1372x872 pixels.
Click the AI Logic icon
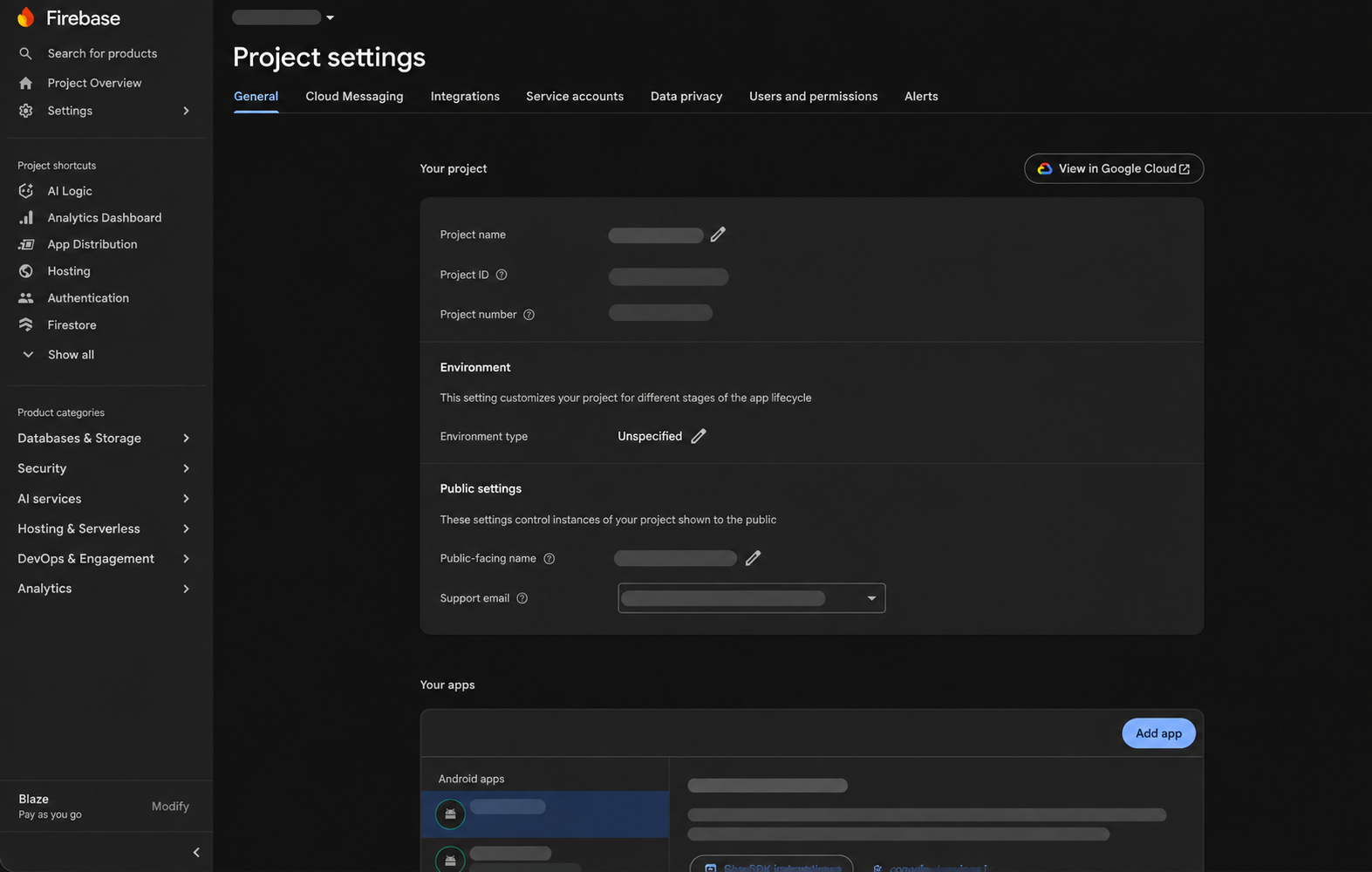click(26, 191)
